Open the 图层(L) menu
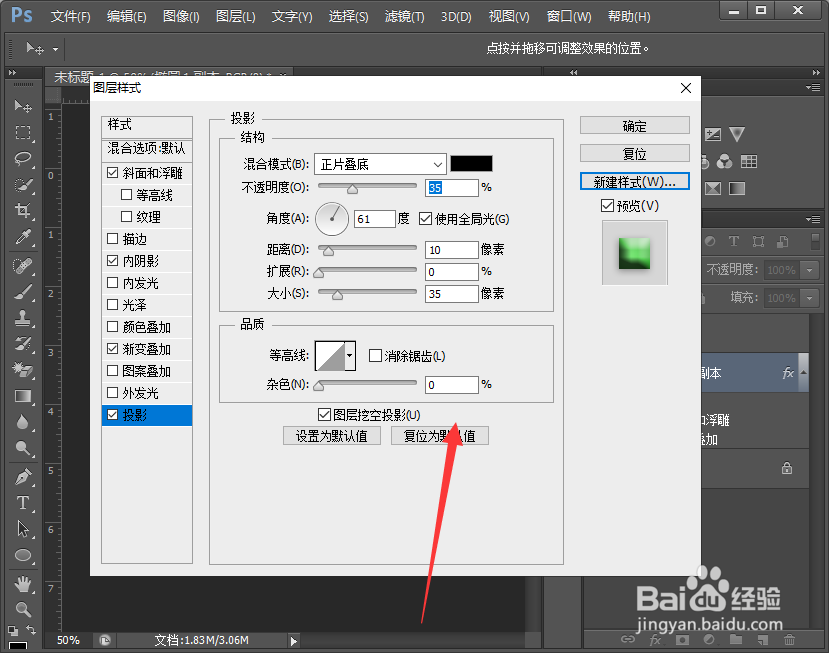829x653 pixels. [x=235, y=17]
